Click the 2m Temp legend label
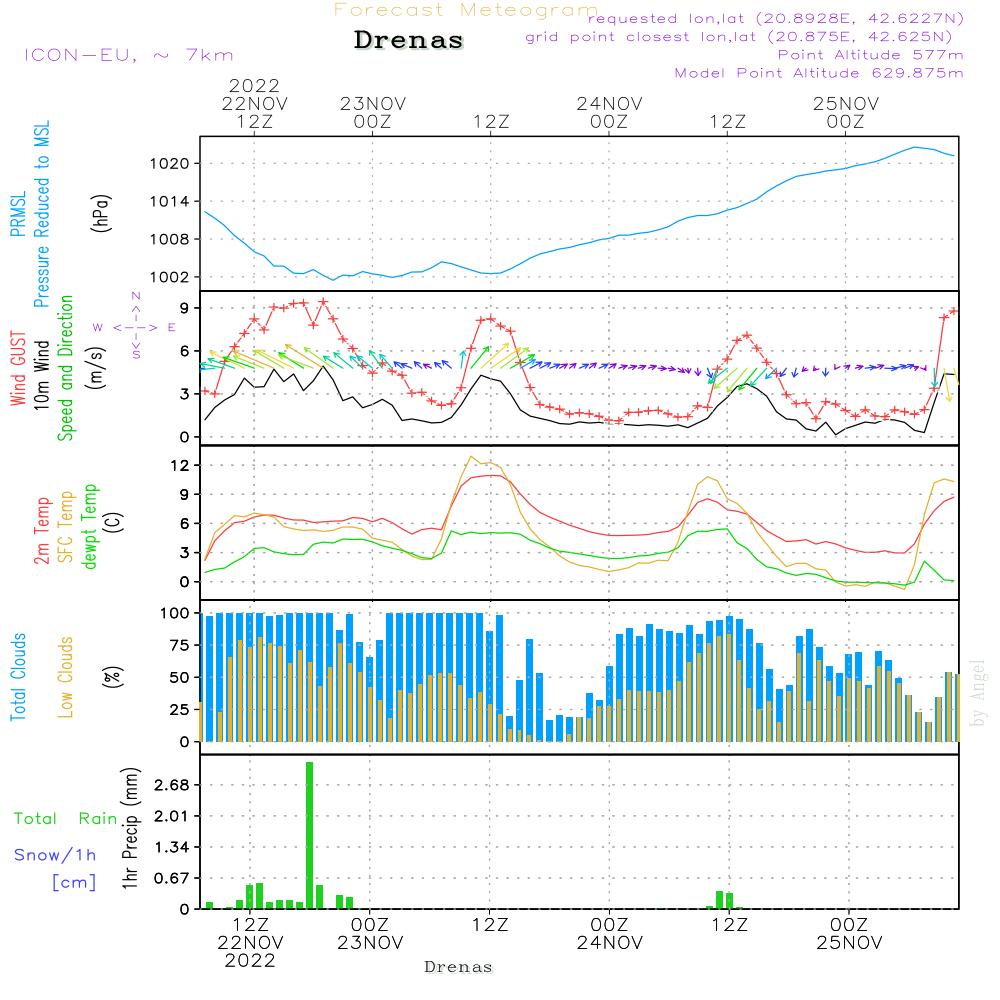Image resolution: width=1000 pixels, height=1000 pixels. pyautogui.click(x=42, y=531)
